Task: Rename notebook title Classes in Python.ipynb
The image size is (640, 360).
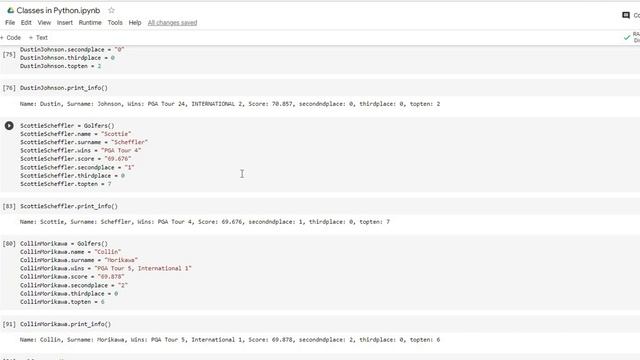Action: tap(58, 11)
